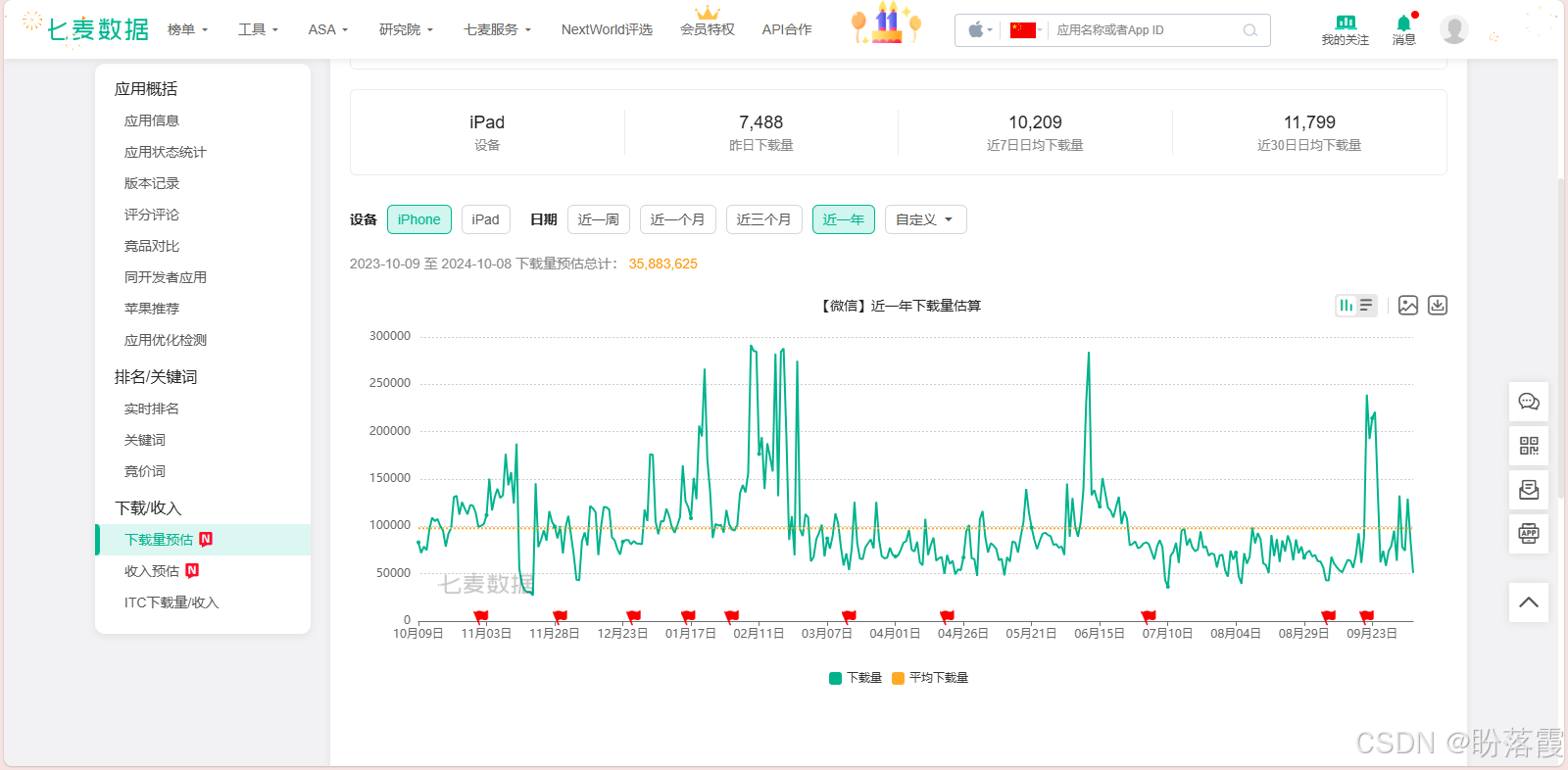
Task: Expand the 七麦服务 menu
Action: pos(497,29)
